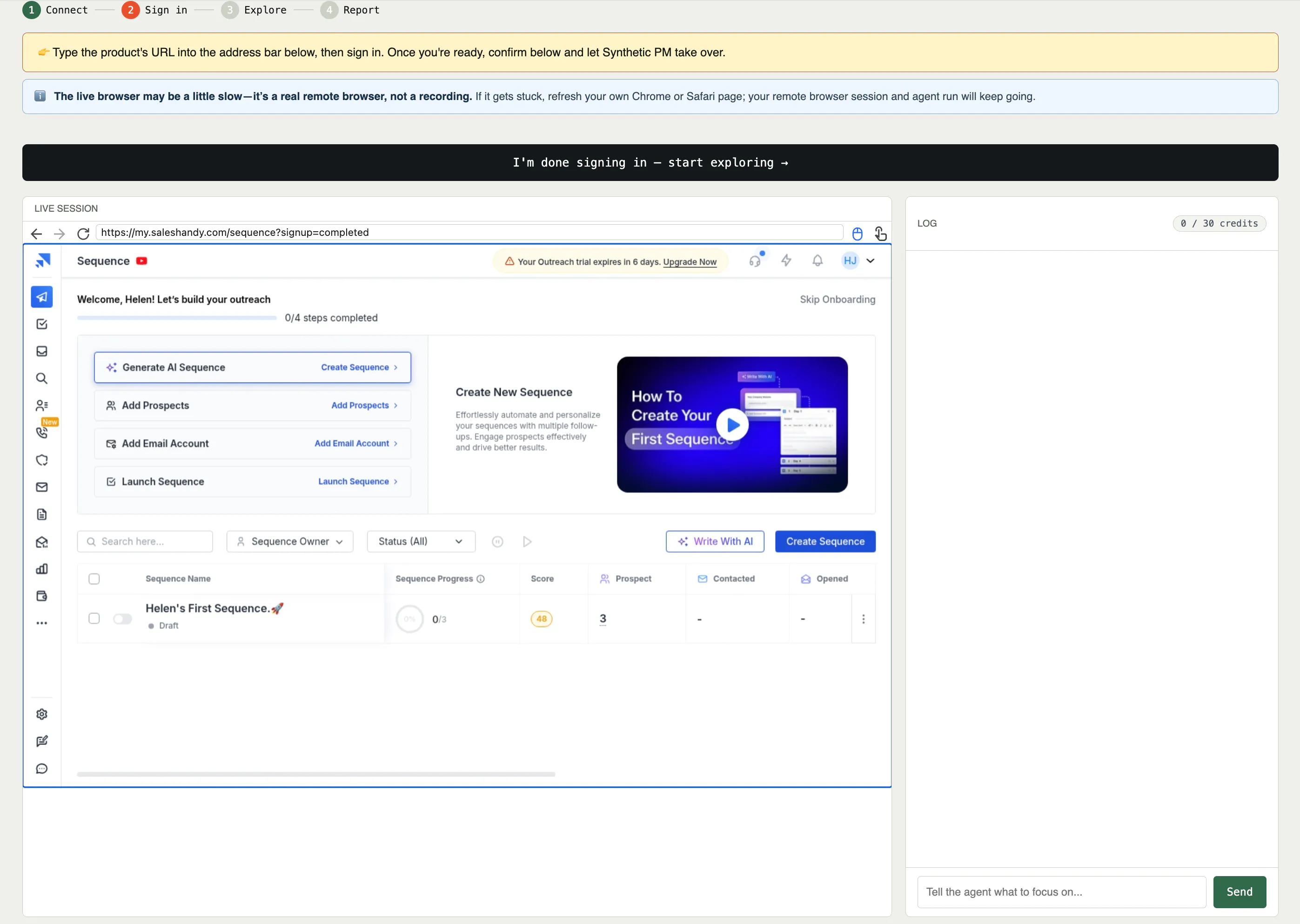Open the chat bubble sidebar icon
1300x924 pixels.
tap(41, 769)
